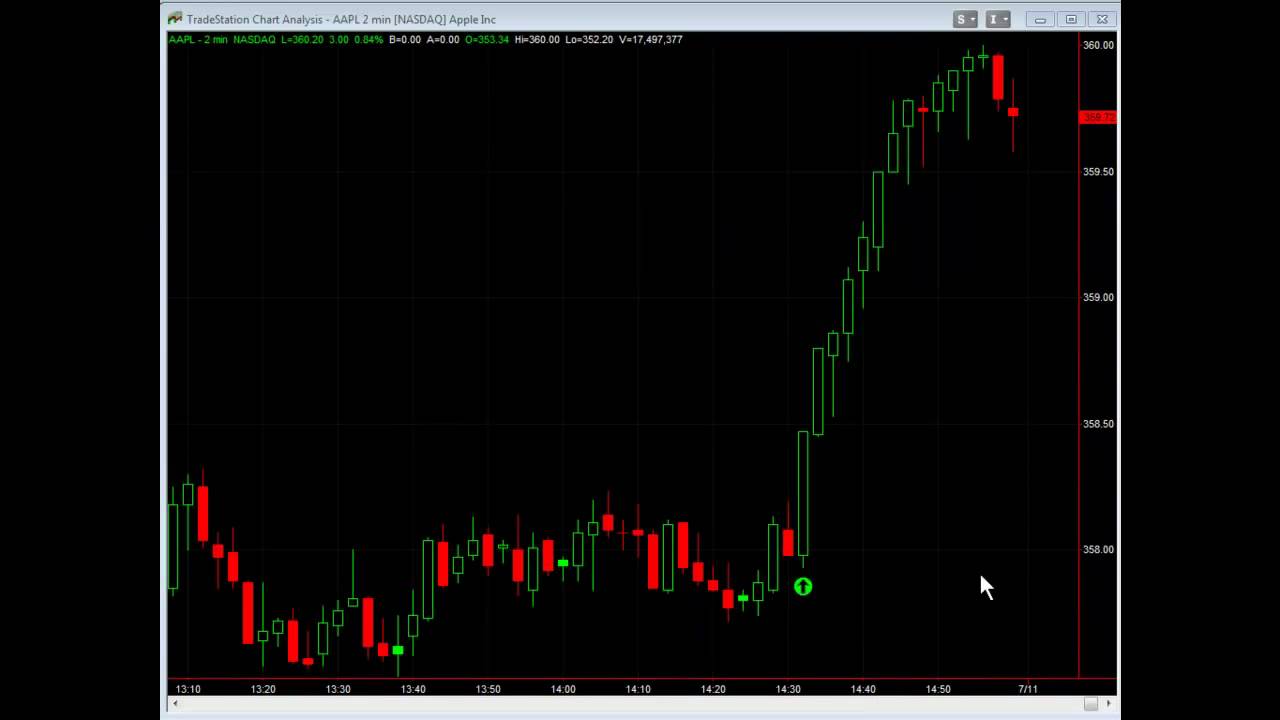The width and height of the screenshot is (1280, 720).
Task: Click the 14:20 time axis label
Action: [x=713, y=689]
